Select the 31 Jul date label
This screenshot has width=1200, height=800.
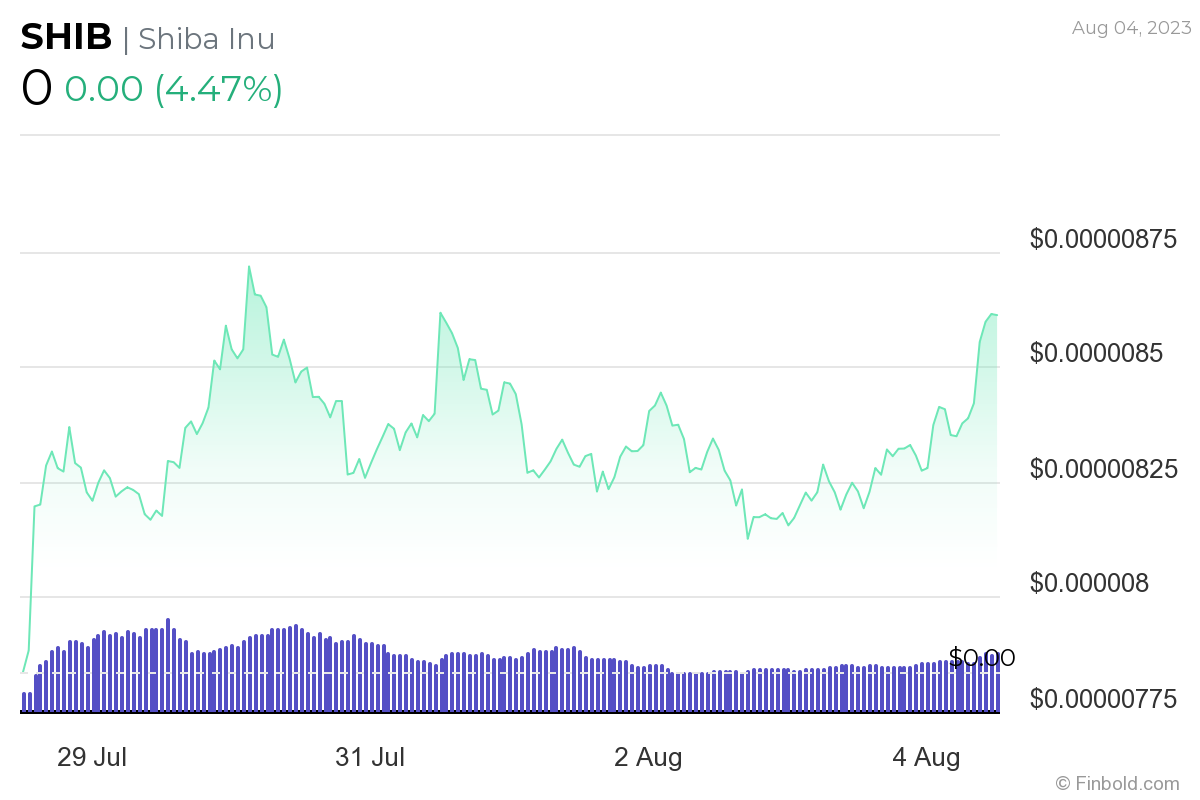click(x=370, y=757)
